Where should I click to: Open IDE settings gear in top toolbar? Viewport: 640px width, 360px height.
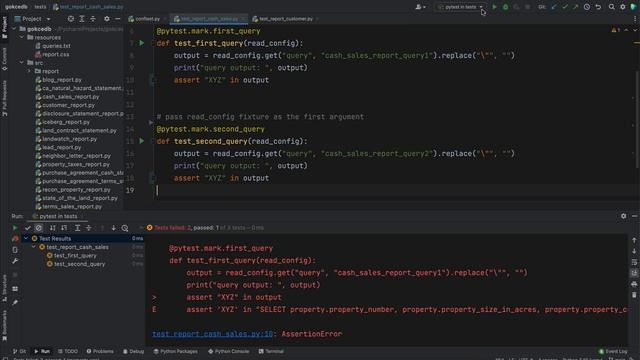pos(622,7)
